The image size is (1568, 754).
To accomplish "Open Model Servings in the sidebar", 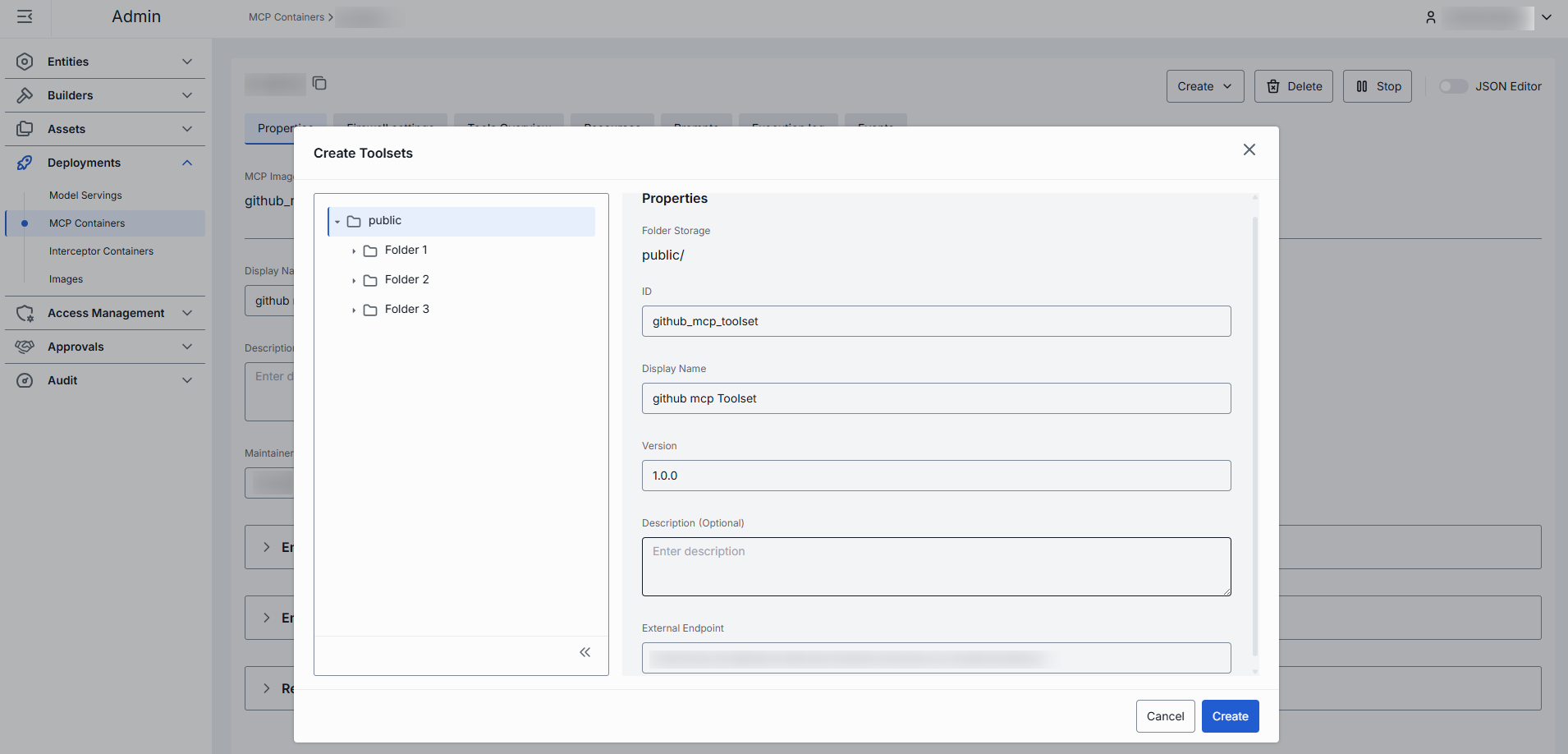I will tap(85, 195).
